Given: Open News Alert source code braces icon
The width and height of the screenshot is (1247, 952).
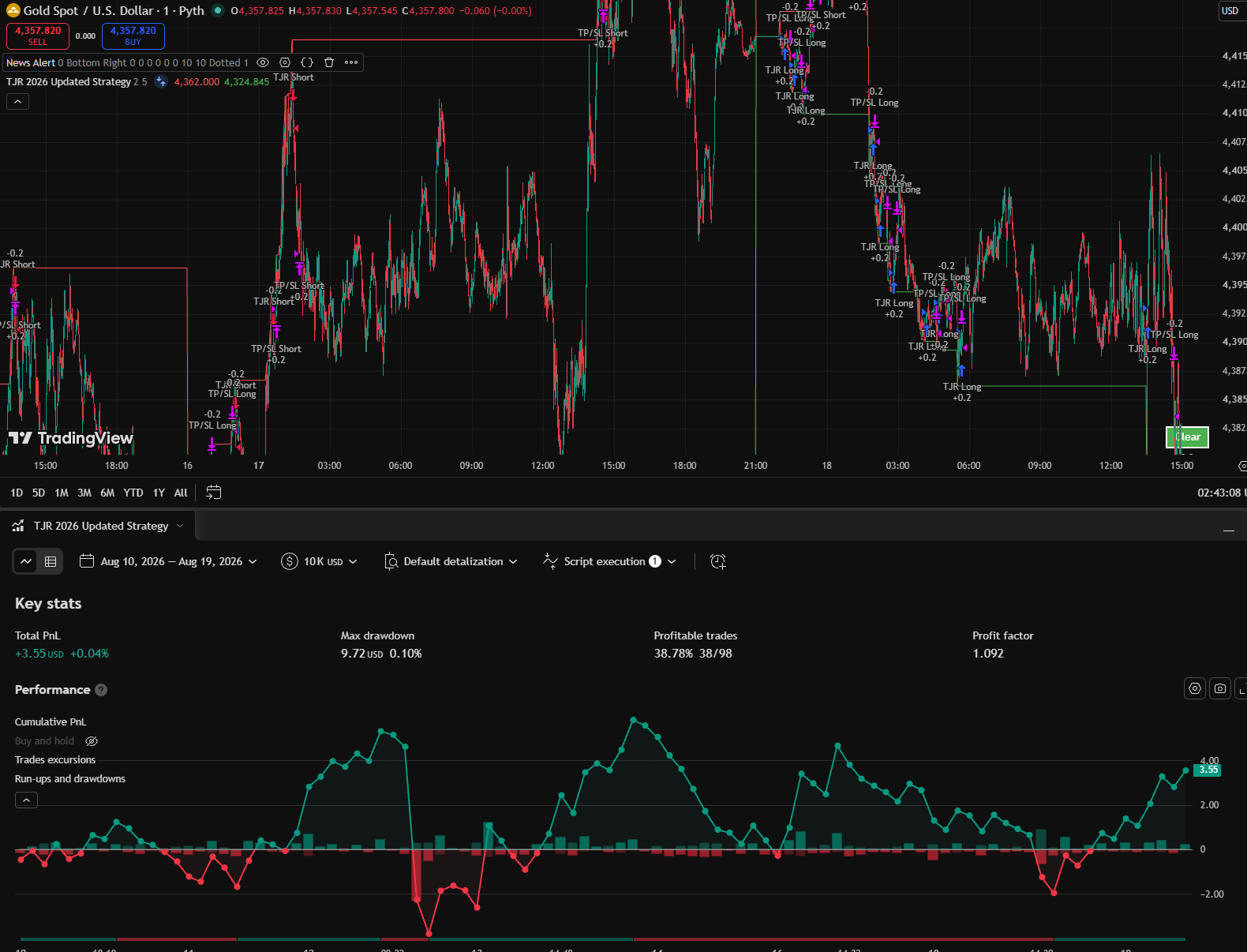Looking at the screenshot, I should (307, 62).
